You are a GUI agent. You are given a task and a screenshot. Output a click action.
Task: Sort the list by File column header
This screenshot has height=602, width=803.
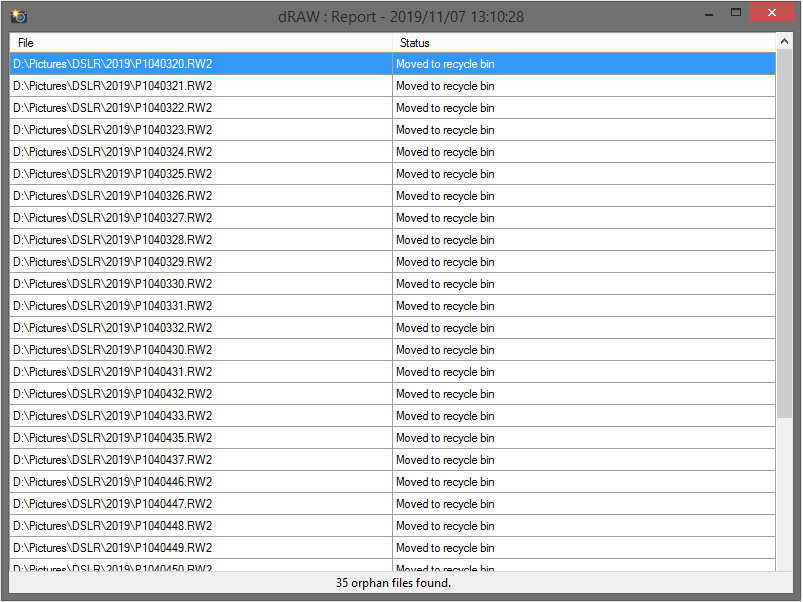[x=201, y=43]
